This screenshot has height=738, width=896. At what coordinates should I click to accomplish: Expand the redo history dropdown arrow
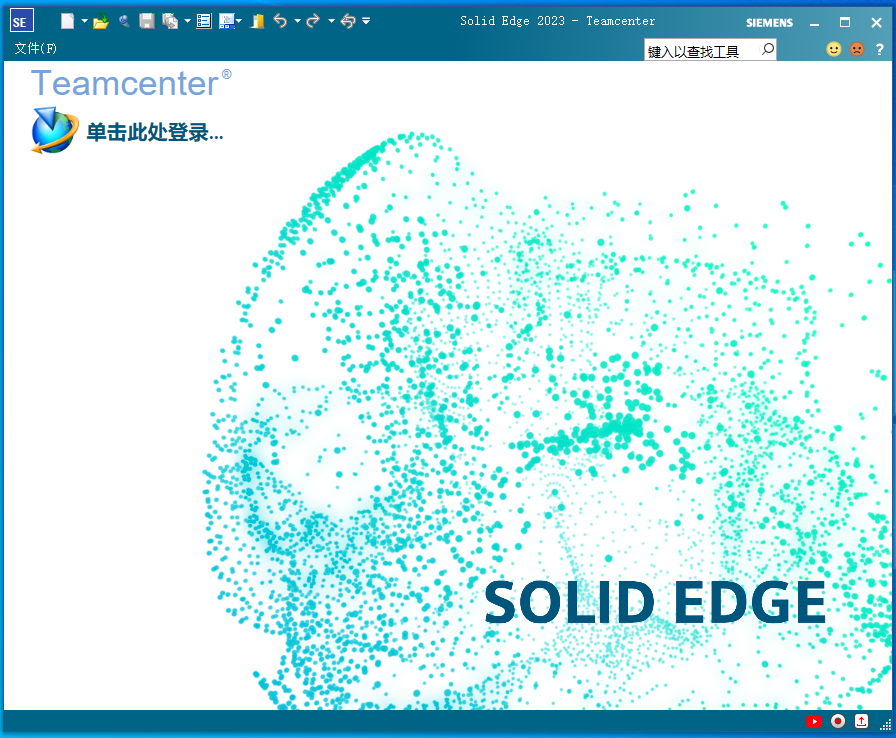coord(330,21)
